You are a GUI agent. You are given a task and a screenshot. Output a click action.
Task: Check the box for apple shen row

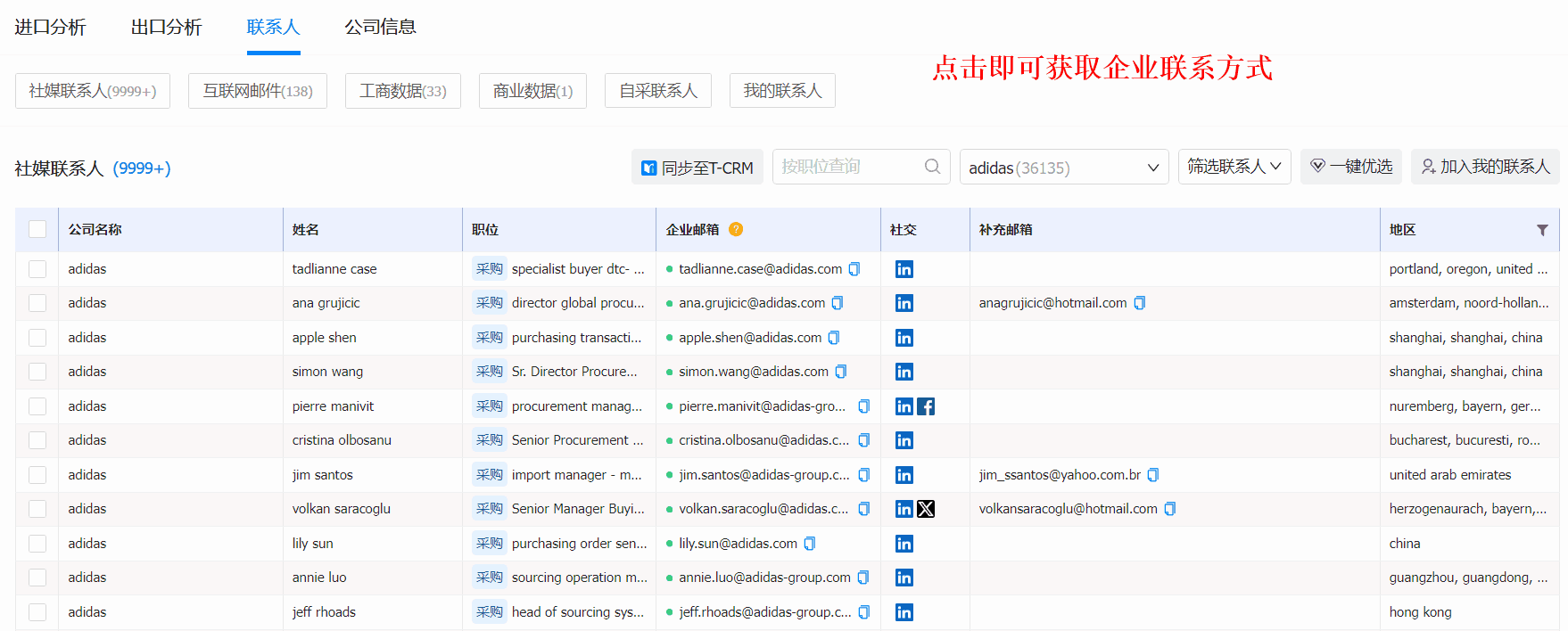[37, 338]
